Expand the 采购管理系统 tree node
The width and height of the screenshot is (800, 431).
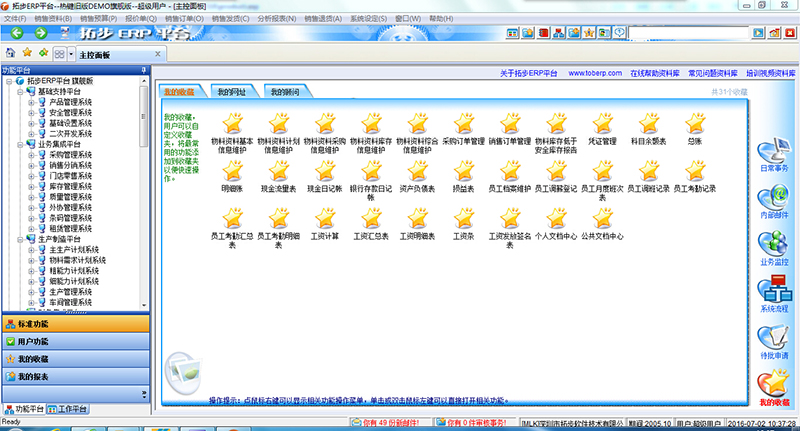pos(31,155)
